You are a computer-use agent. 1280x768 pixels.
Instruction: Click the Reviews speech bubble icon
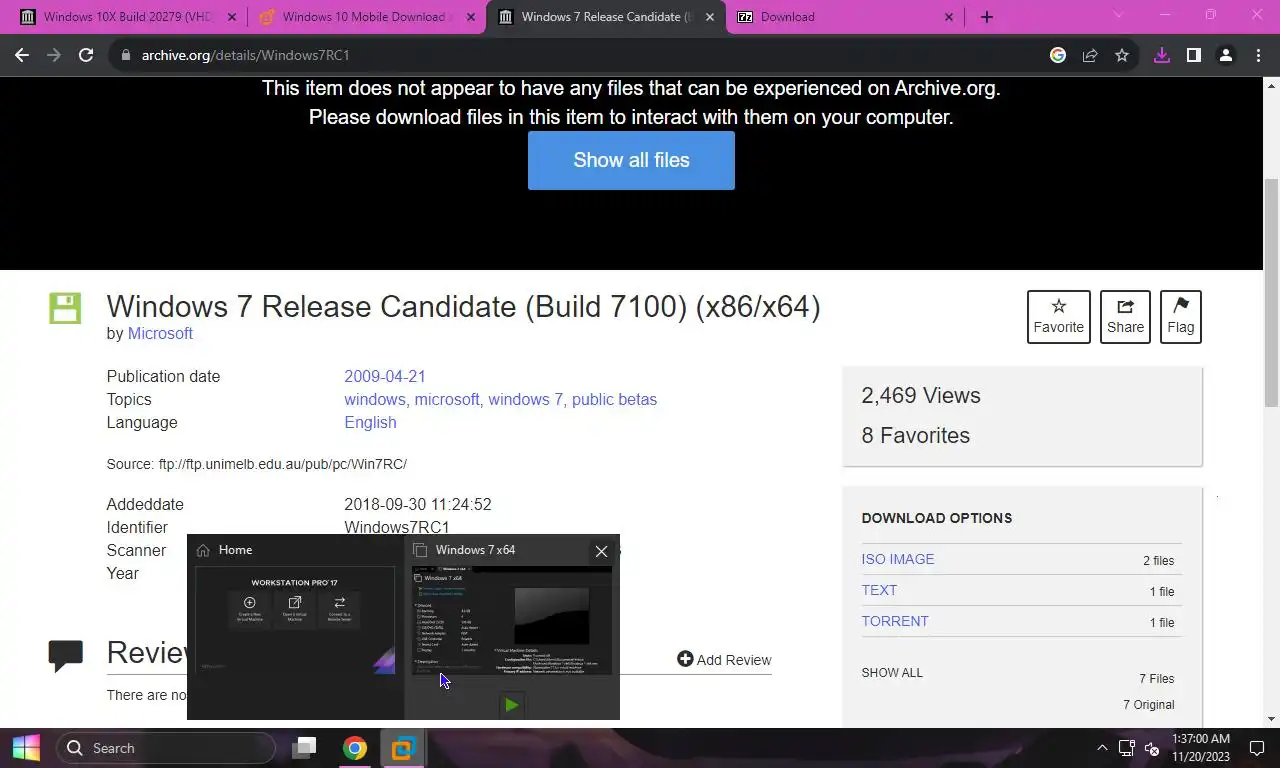point(66,655)
